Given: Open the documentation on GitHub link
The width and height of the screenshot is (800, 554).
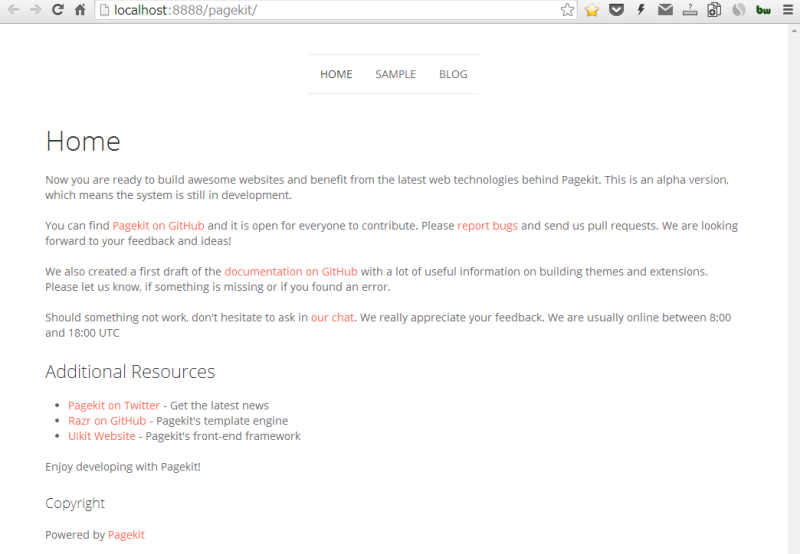Looking at the screenshot, I should point(291,272).
